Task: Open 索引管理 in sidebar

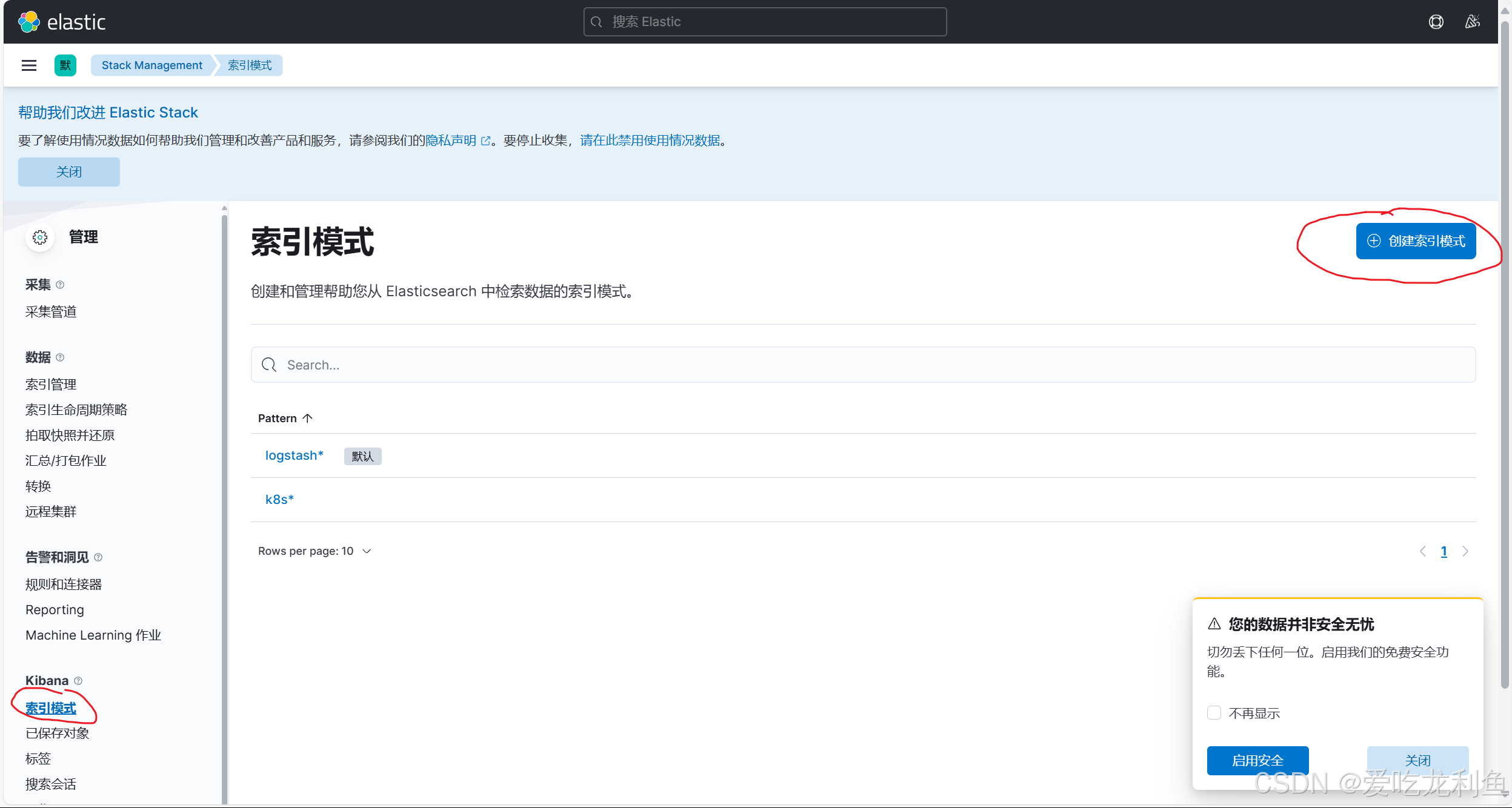Action: tap(51, 385)
